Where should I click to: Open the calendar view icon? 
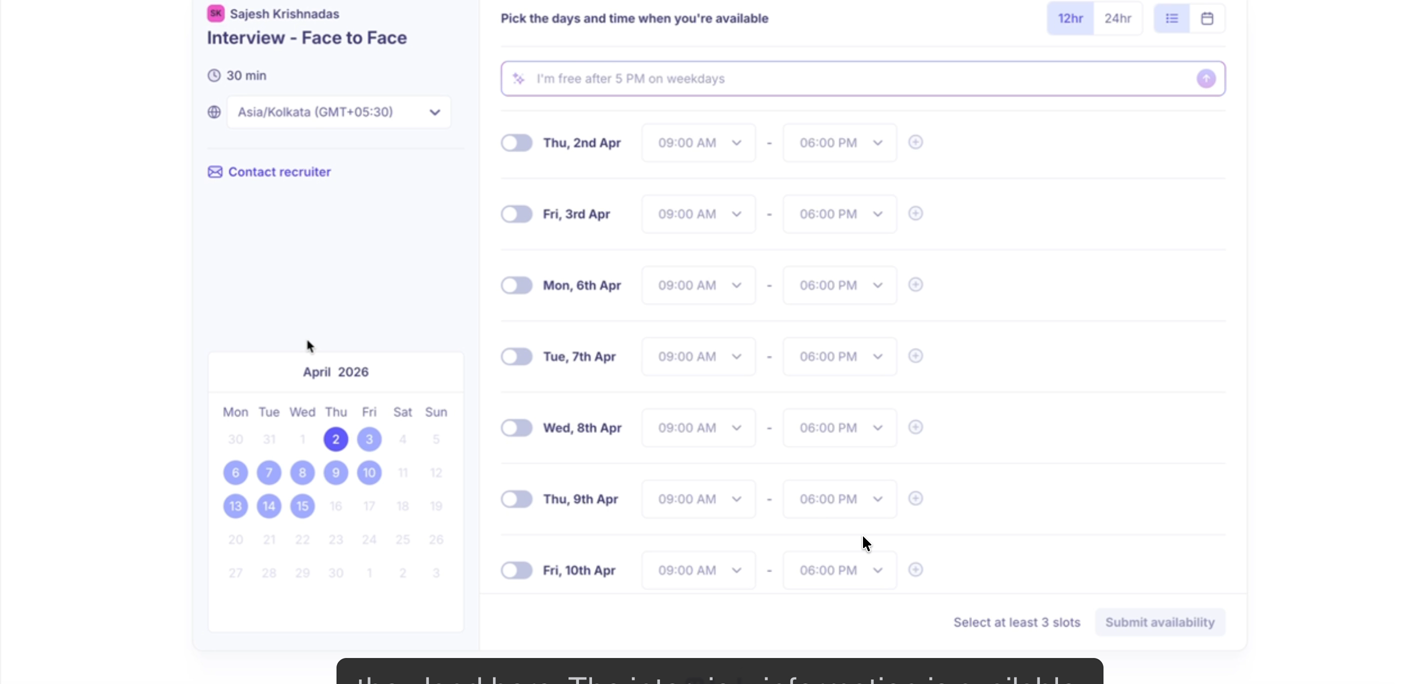click(1207, 18)
